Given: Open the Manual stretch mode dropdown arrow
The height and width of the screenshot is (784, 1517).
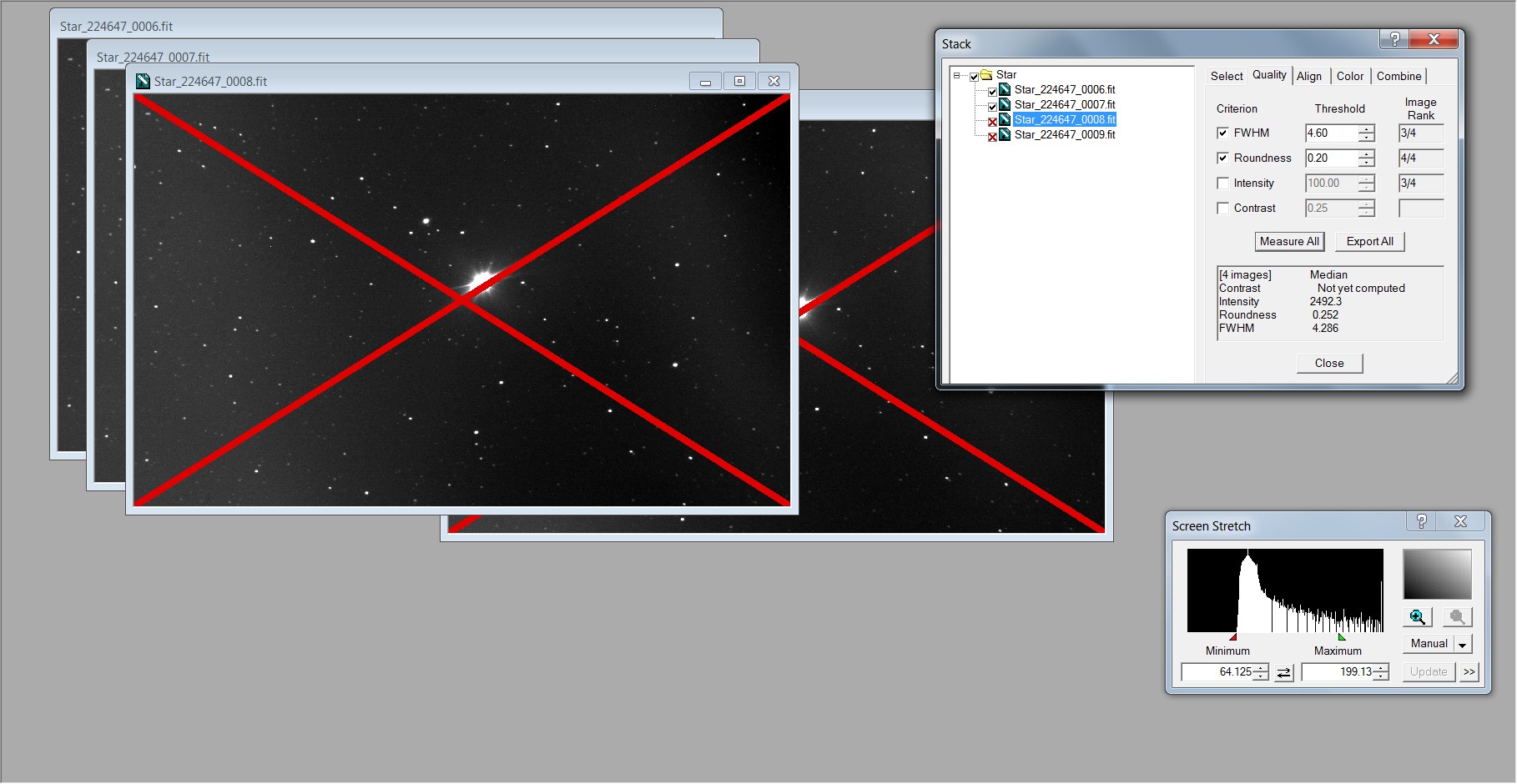Looking at the screenshot, I should tap(1462, 644).
